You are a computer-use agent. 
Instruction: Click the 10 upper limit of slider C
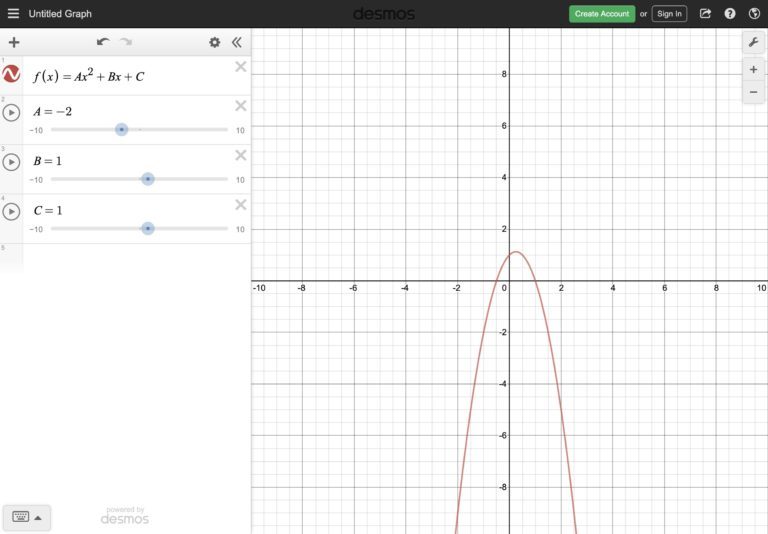point(240,229)
